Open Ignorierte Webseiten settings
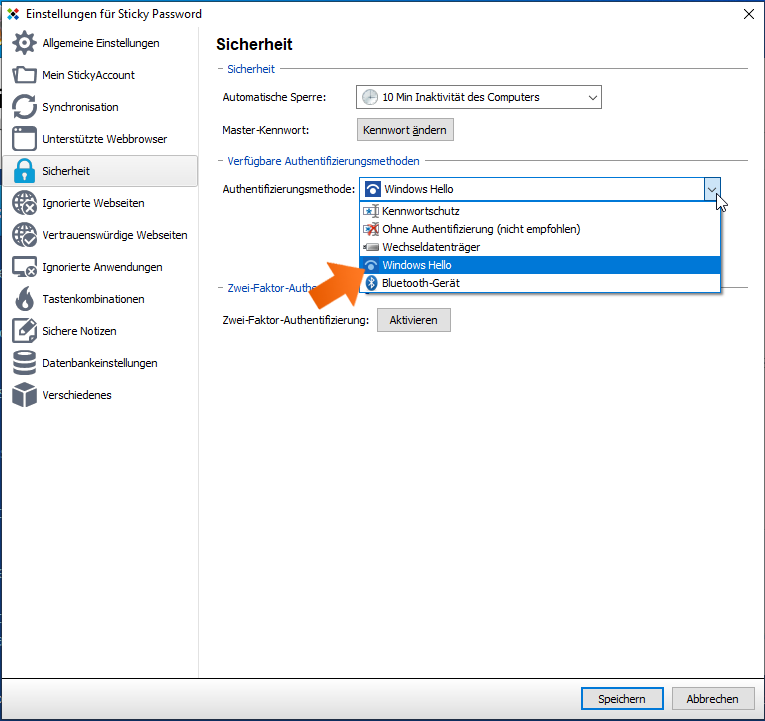Image resolution: width=765 pixels, height=721 pixels. pos(101,203)
